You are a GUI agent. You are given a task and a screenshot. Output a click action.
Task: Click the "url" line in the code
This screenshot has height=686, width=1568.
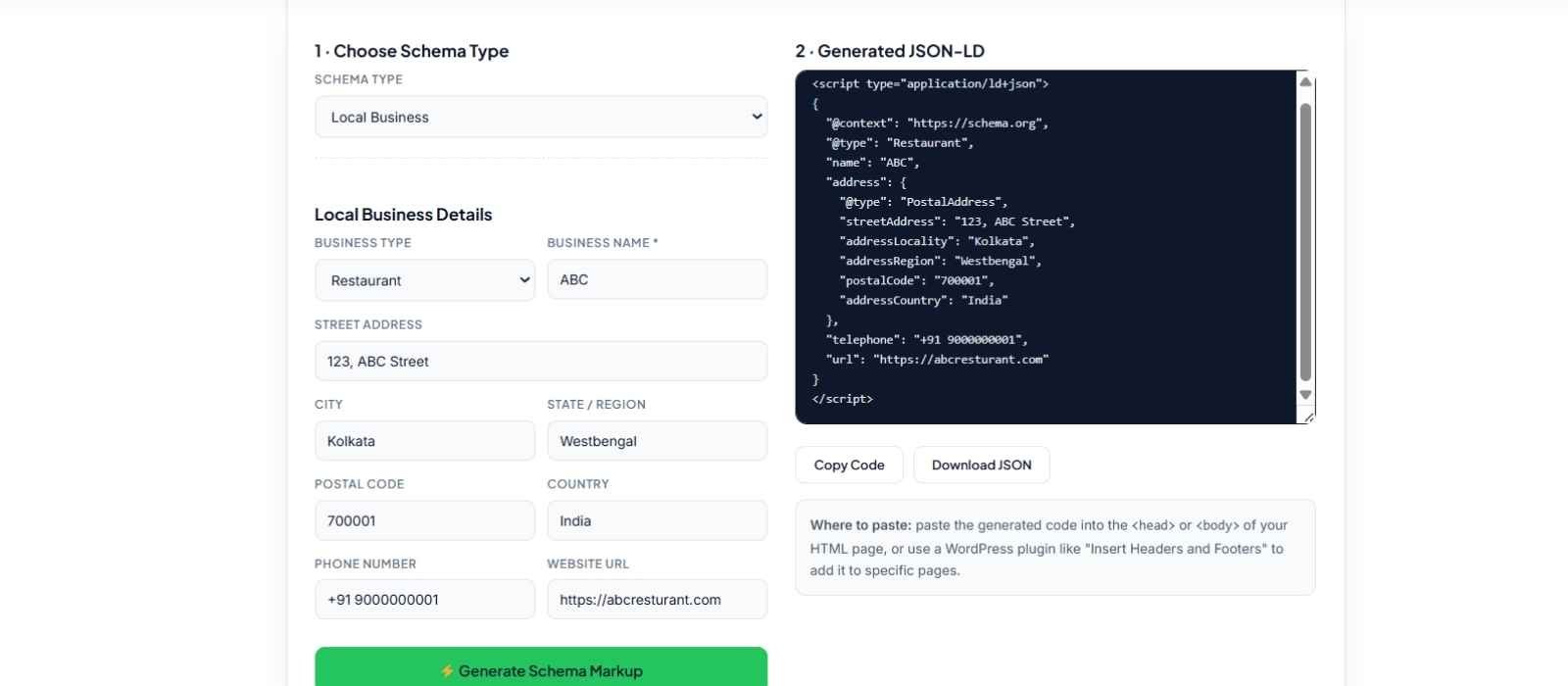[x=937, y=360]
